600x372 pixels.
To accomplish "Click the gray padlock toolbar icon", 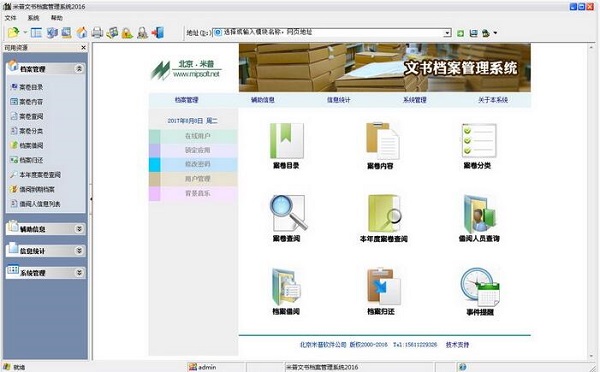I will tap(142, 33).
